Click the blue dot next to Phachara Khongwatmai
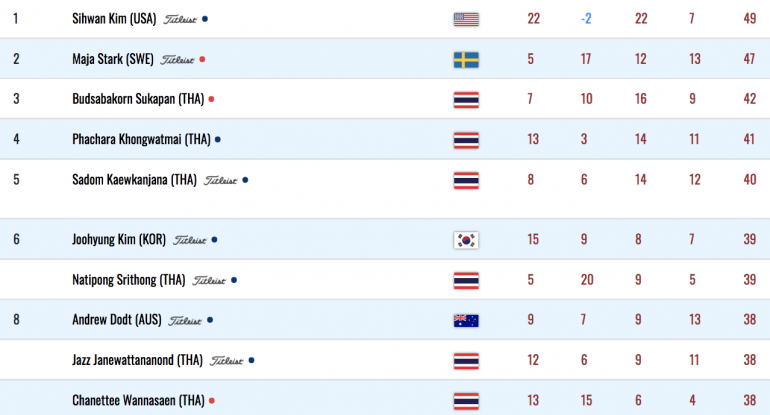Viewport: 770px width, 415px height. [x=218, y=139]
